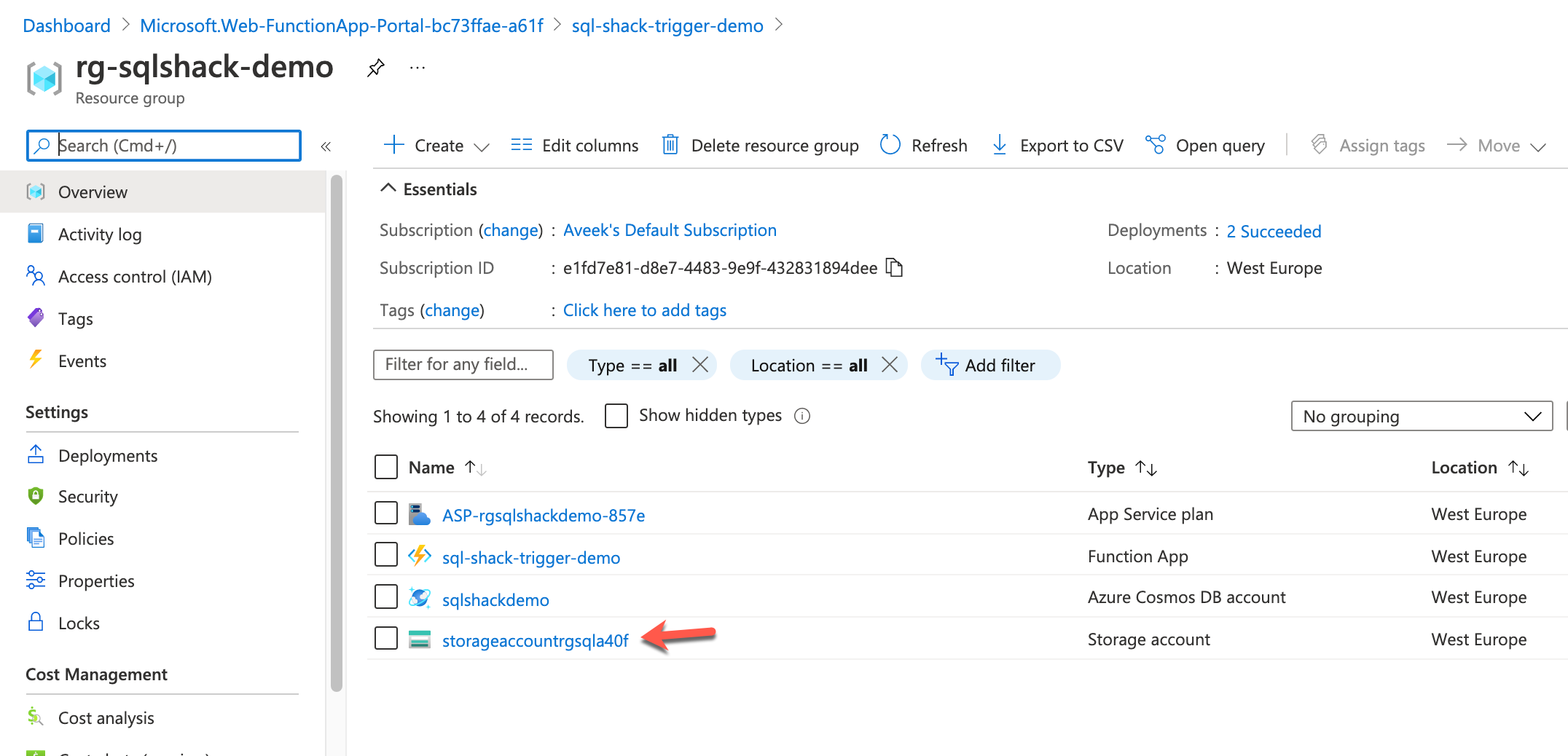The image size is (1568, 756).
Task: Open the storageaccountrgsqla40f resource link
Action: 535,640
